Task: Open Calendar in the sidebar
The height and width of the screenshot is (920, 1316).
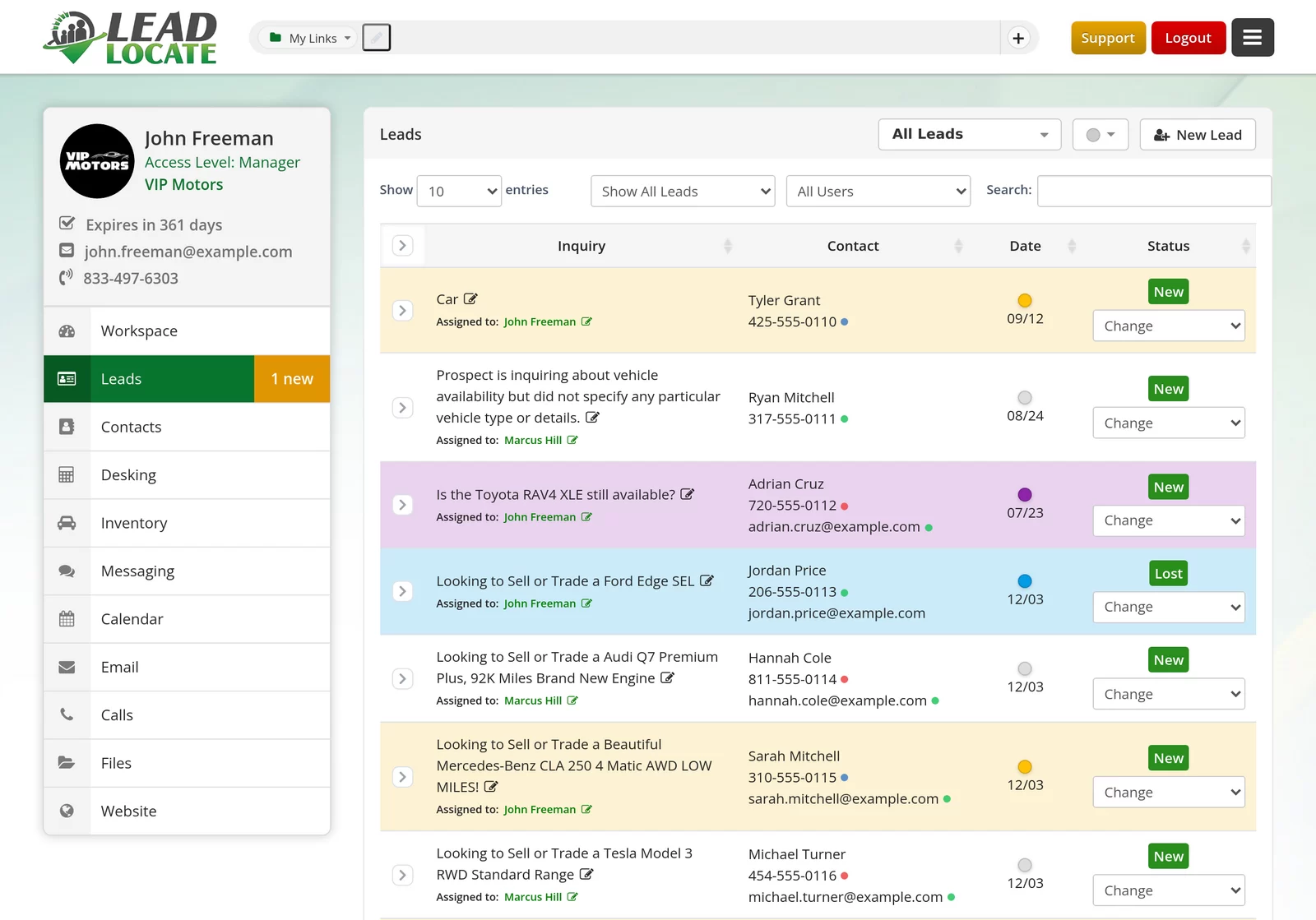Action: click(x=187, y=619)
